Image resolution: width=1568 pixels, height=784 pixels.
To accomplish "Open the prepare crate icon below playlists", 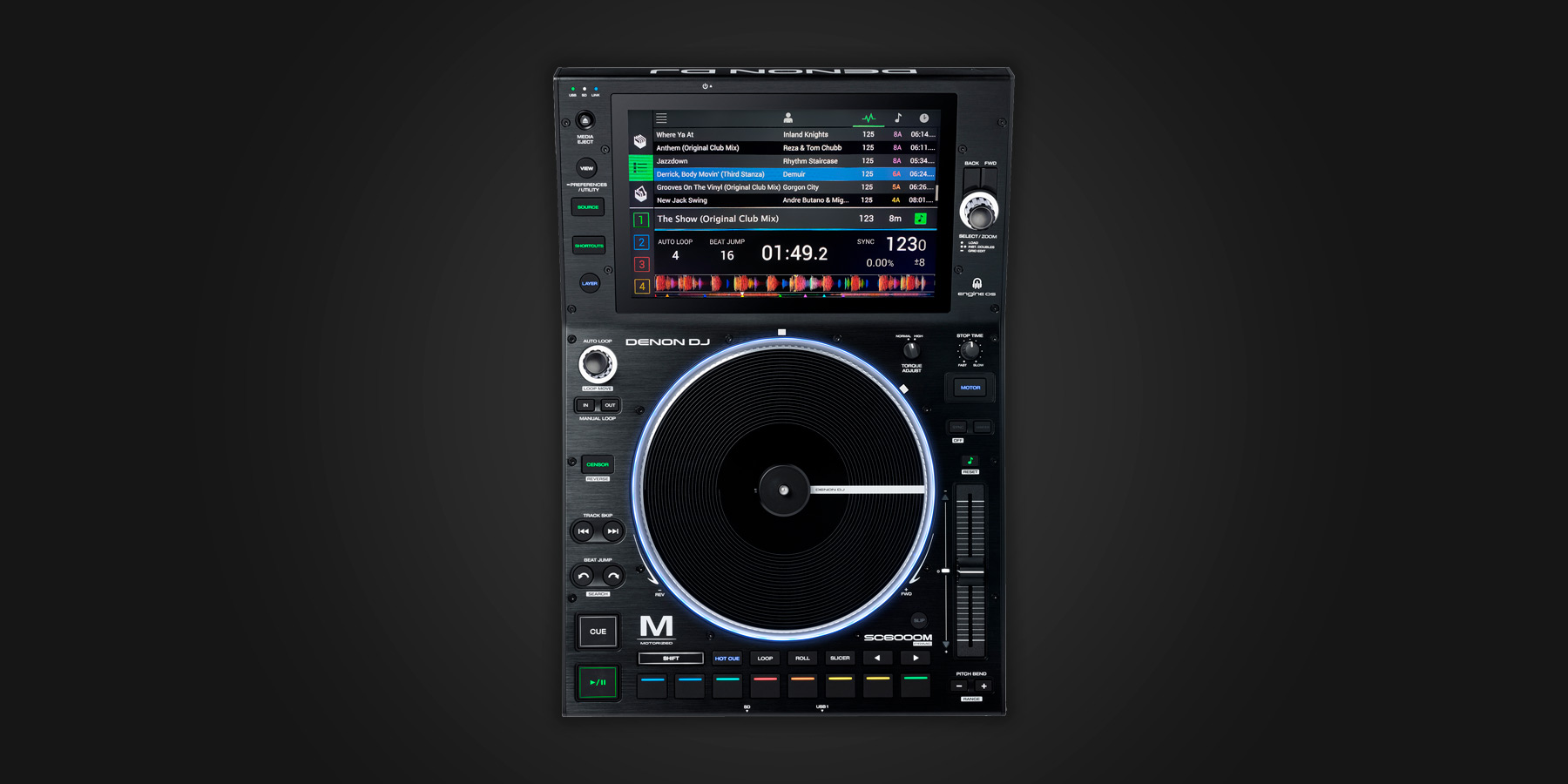I will [640, 193].
